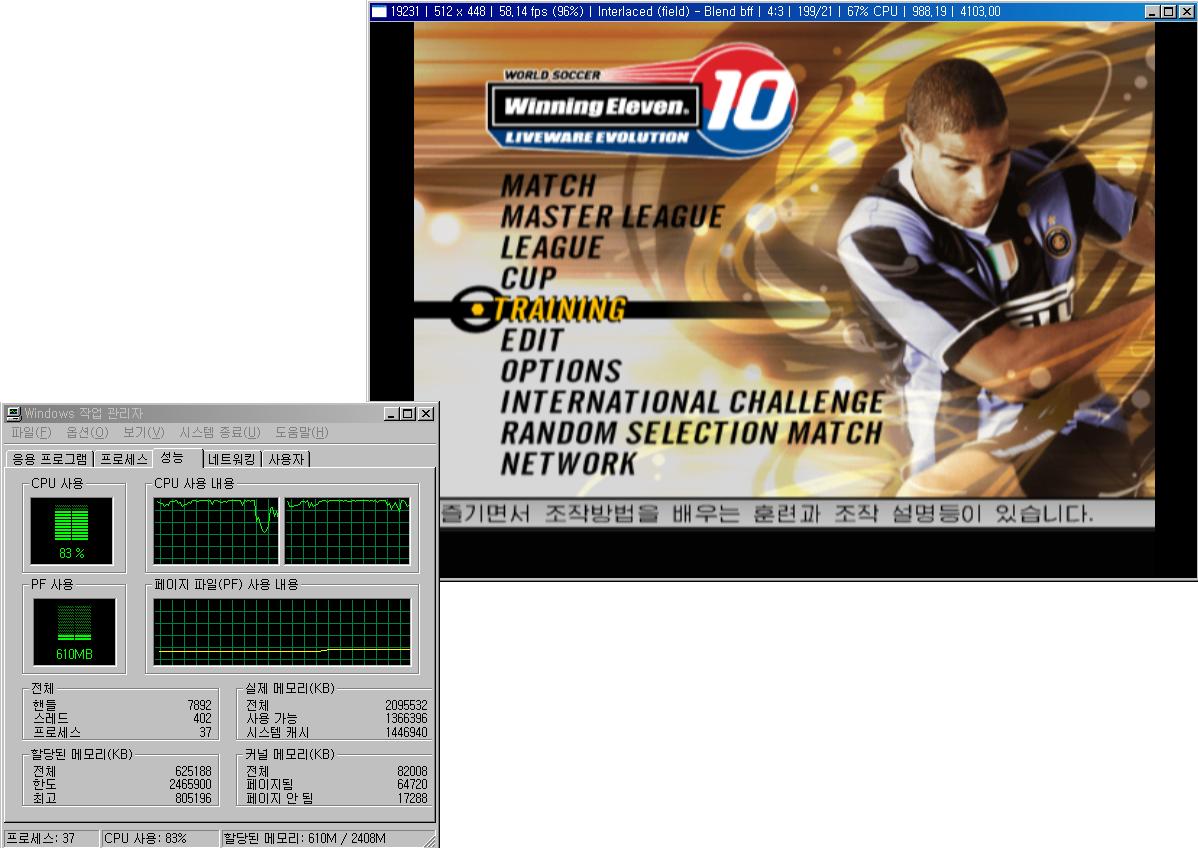
Task: Select EDIT in the game menu
Action: (533, 340)
